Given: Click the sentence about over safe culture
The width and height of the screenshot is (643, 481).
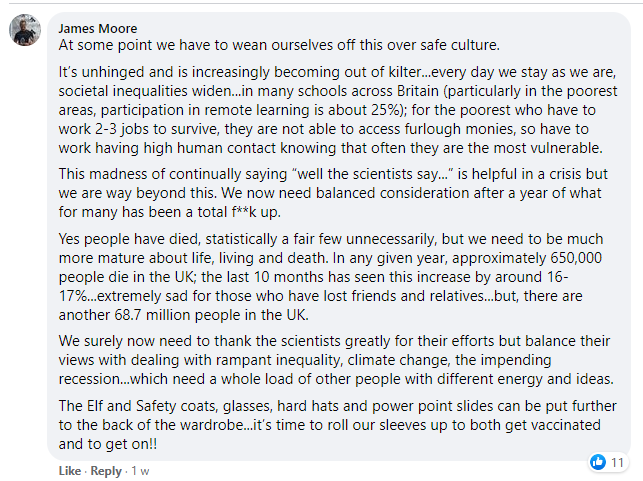Looking at the screenshot, I should click(x=279, y=45).
